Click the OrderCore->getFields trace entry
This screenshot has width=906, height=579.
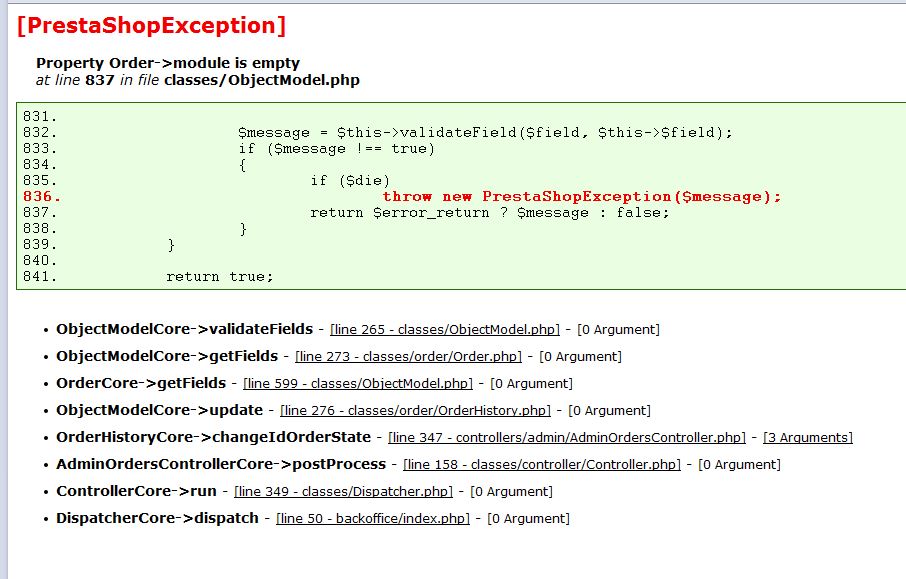pos(141,383)
